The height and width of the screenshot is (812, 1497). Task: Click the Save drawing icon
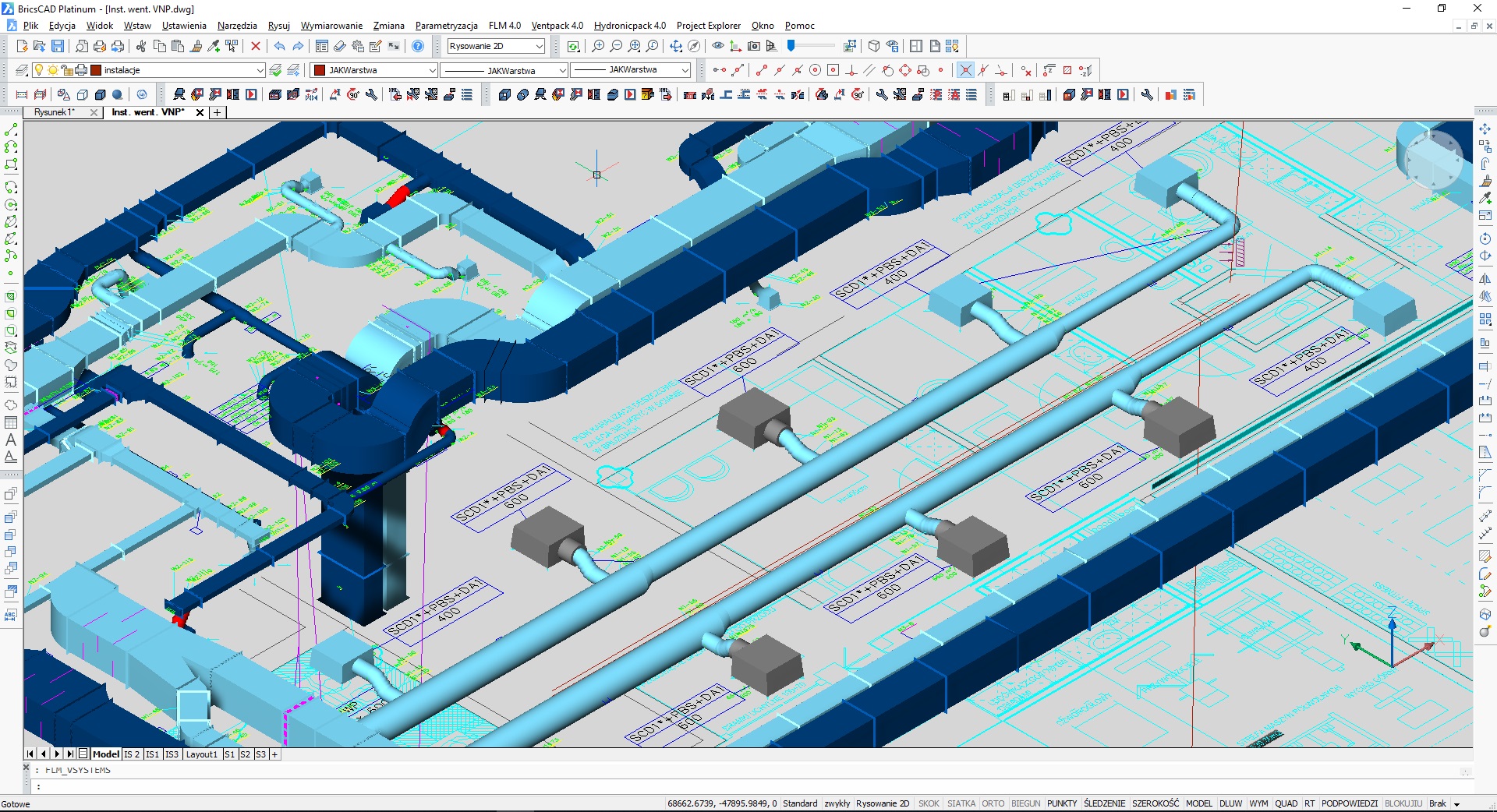(58, 47)
